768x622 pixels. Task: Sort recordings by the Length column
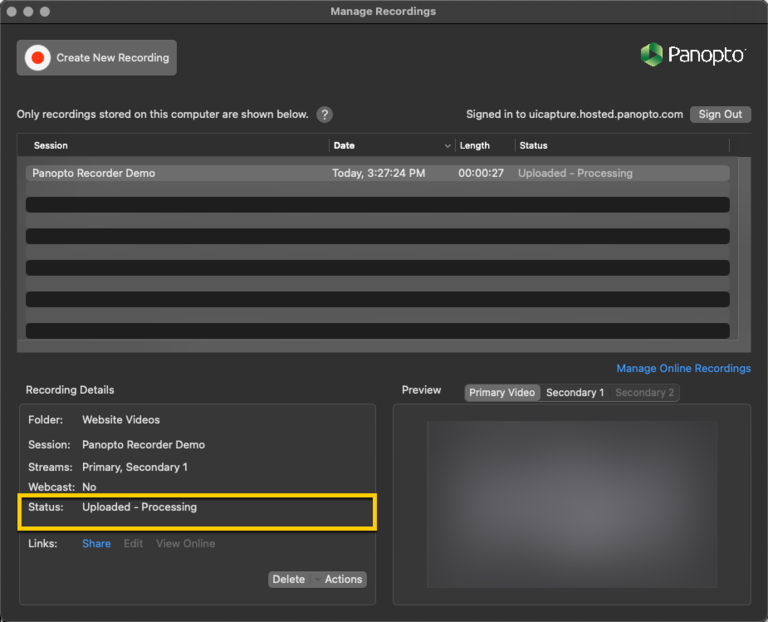pyautogui.click(x=474, y=146)
